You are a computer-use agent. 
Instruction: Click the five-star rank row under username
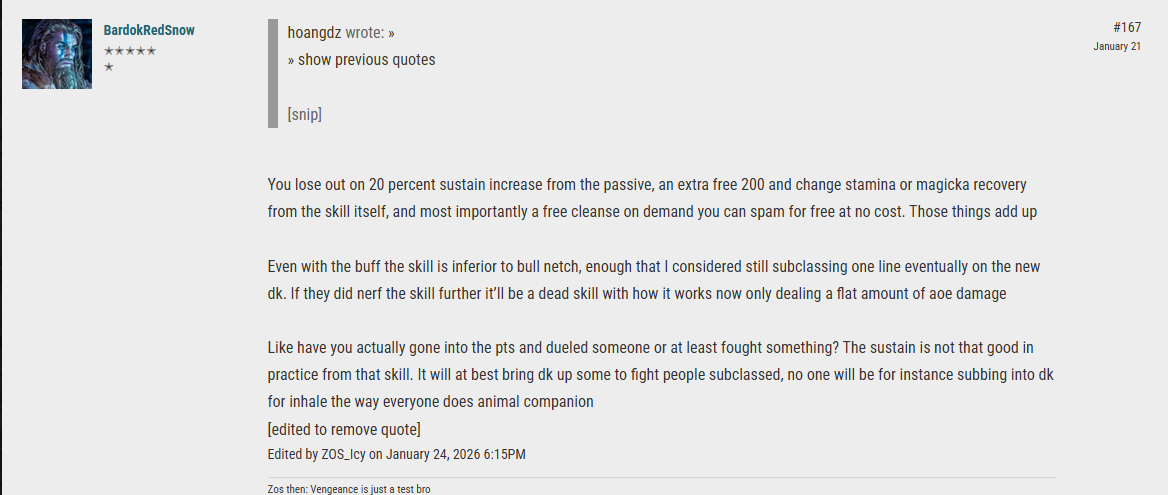click(x=130, y=51)
